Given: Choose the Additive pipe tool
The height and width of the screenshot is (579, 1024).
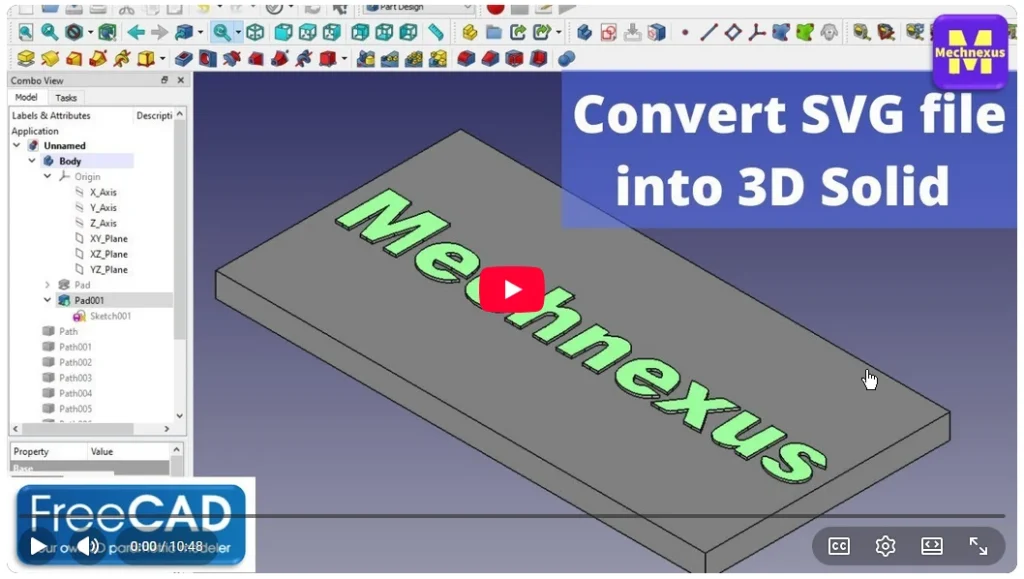Looking at the screenshot, I should pyautogui.click(x=98, y=59).
